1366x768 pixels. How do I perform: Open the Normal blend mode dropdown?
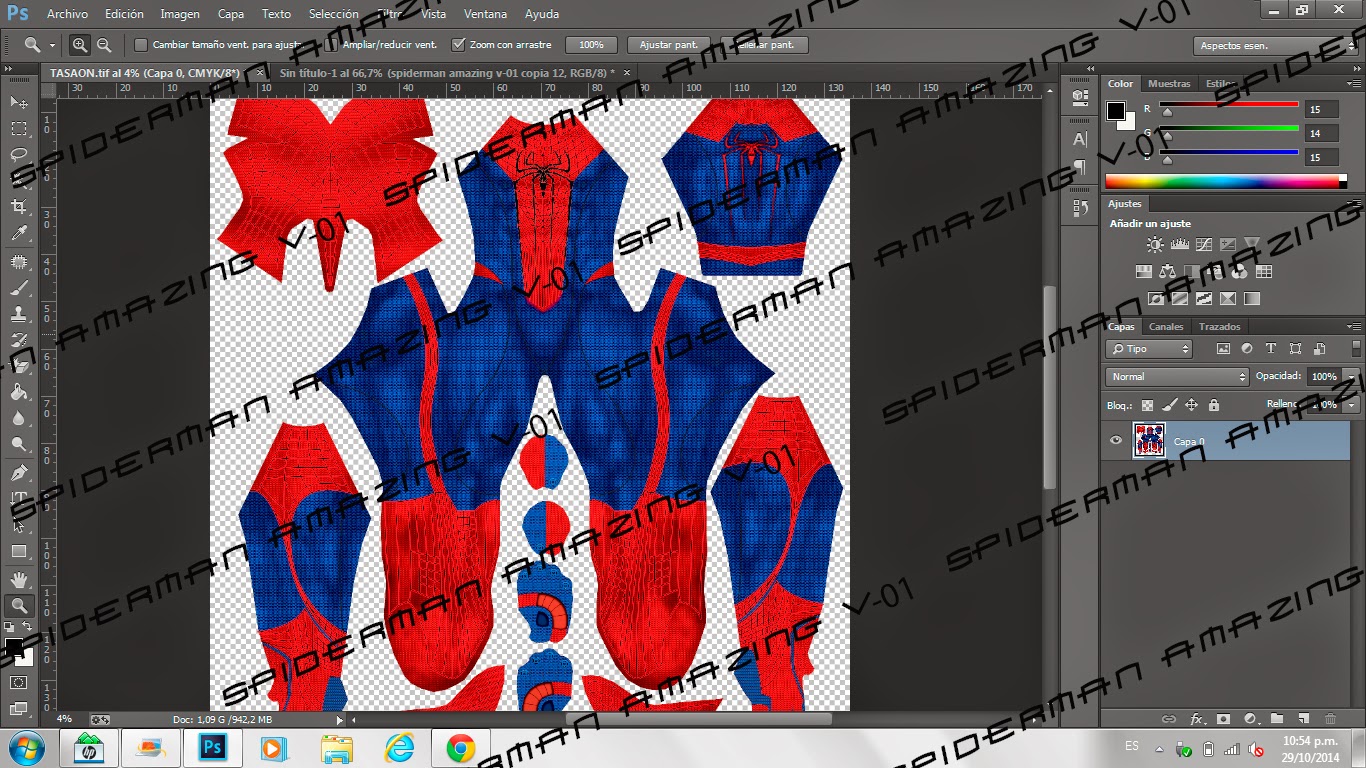click(x=1176, y=376)
